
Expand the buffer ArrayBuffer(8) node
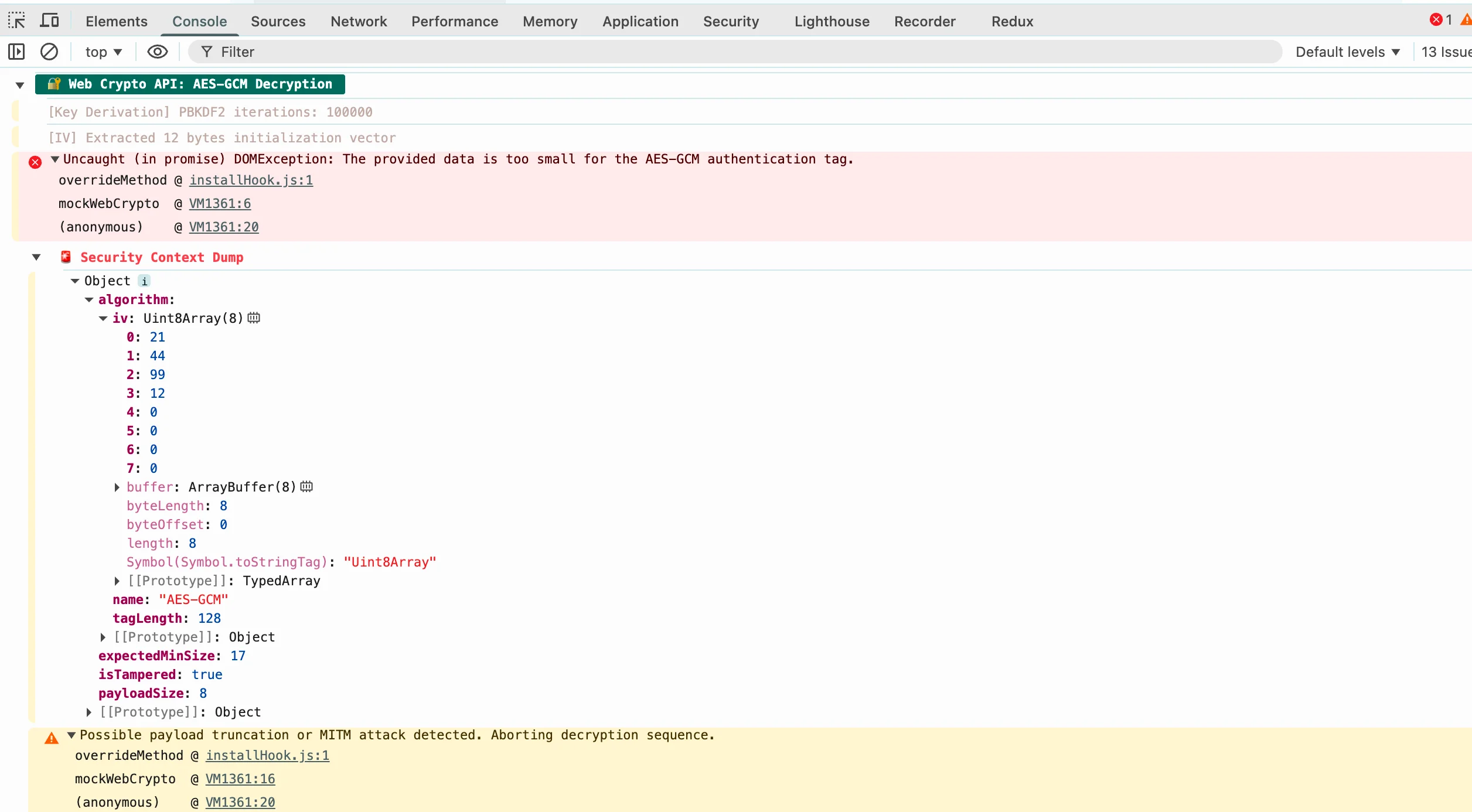pyautogui.click(x=117, y=487)
